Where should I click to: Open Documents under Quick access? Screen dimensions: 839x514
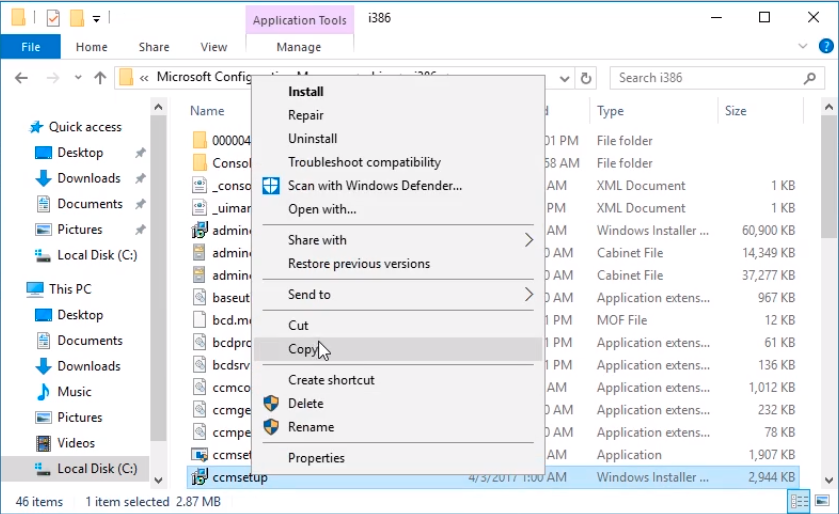click(x=90, y=204)
